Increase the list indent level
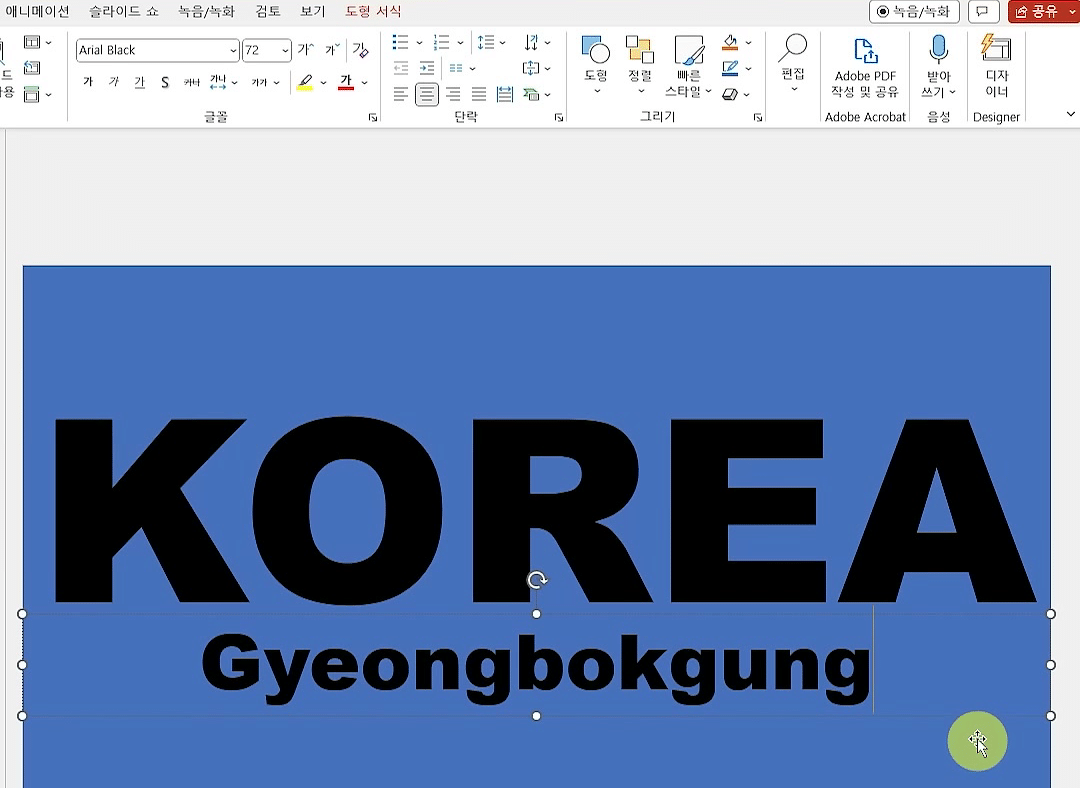The height and width of the screenshot is (788, 1080). point(427,68)
